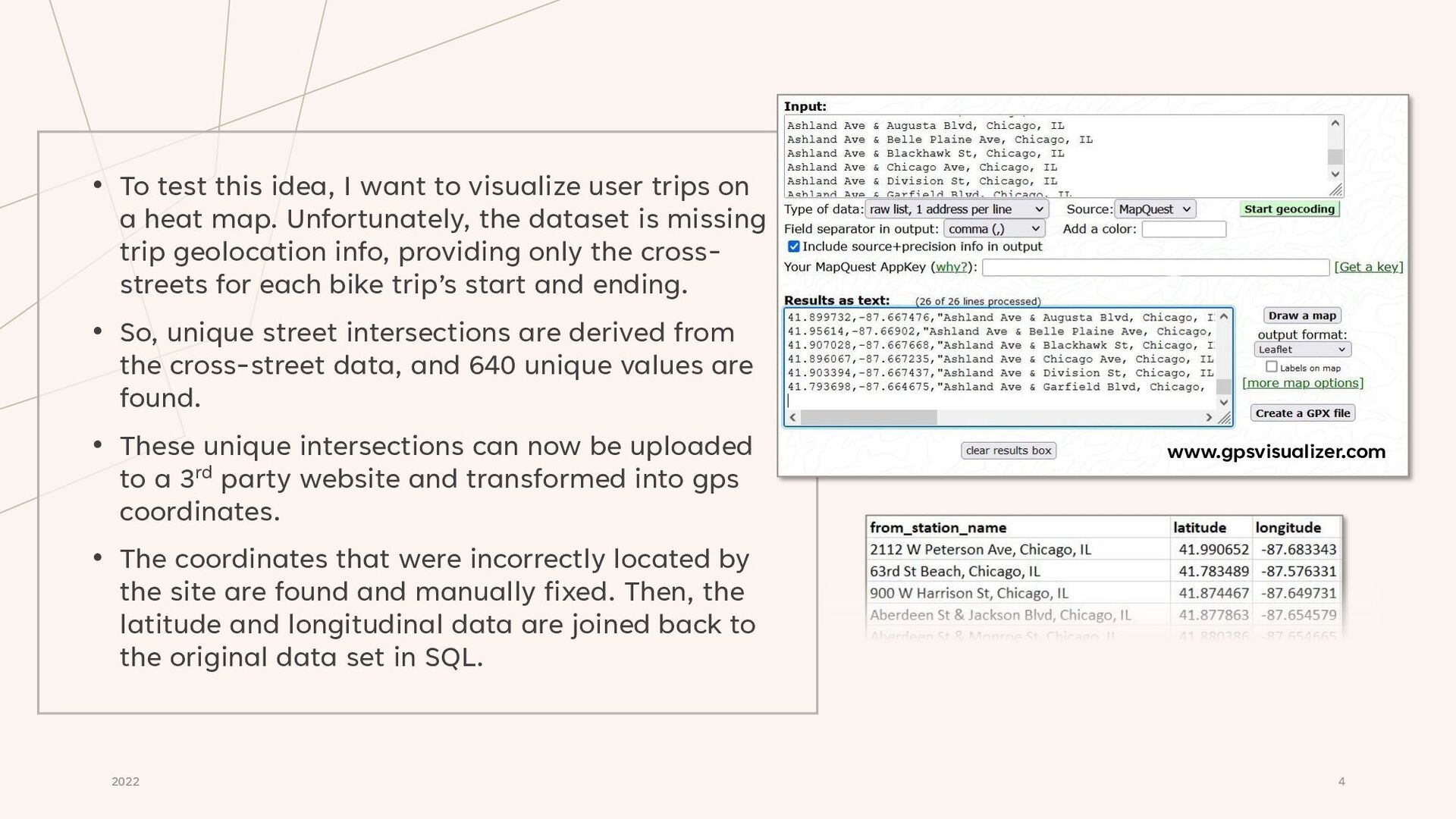
Task: Click the results horizontal scroll right arrow
Action: tap(1209, 417)
